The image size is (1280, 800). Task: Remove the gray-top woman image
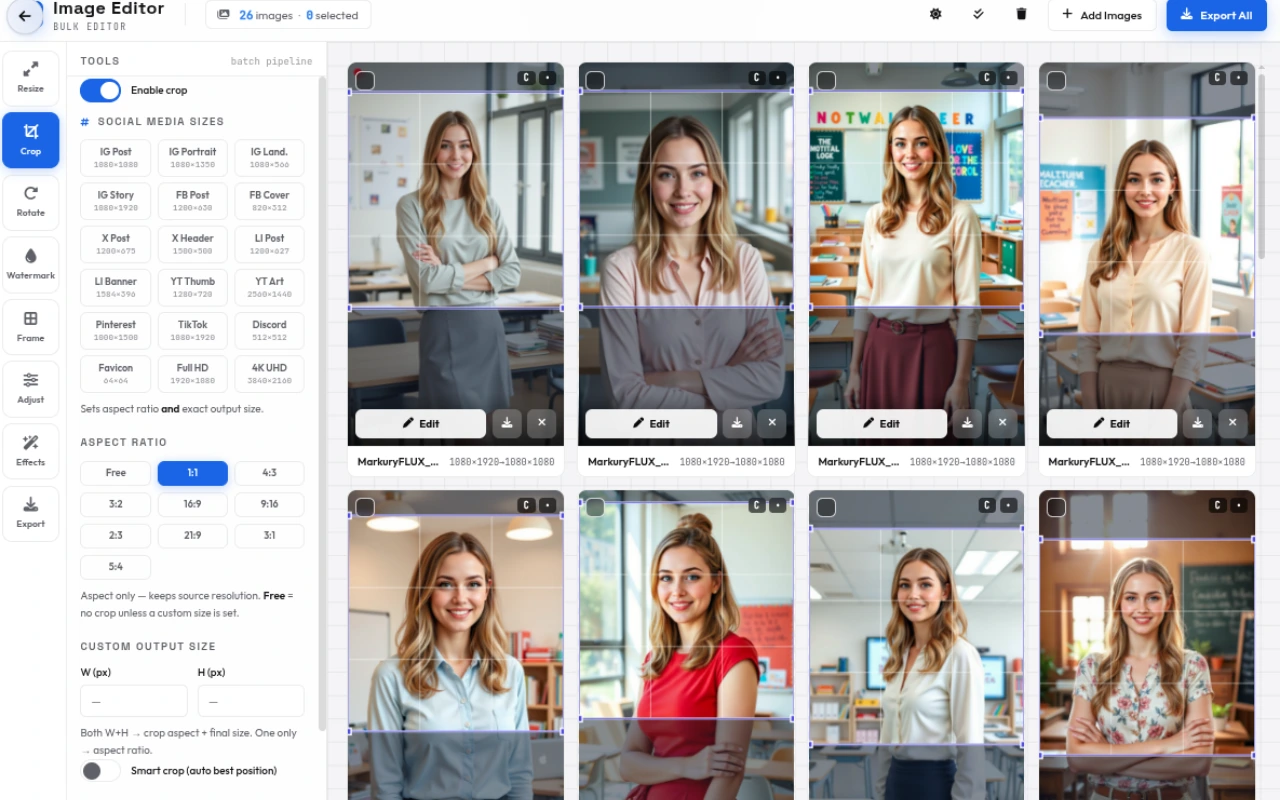tap(541, 423)
